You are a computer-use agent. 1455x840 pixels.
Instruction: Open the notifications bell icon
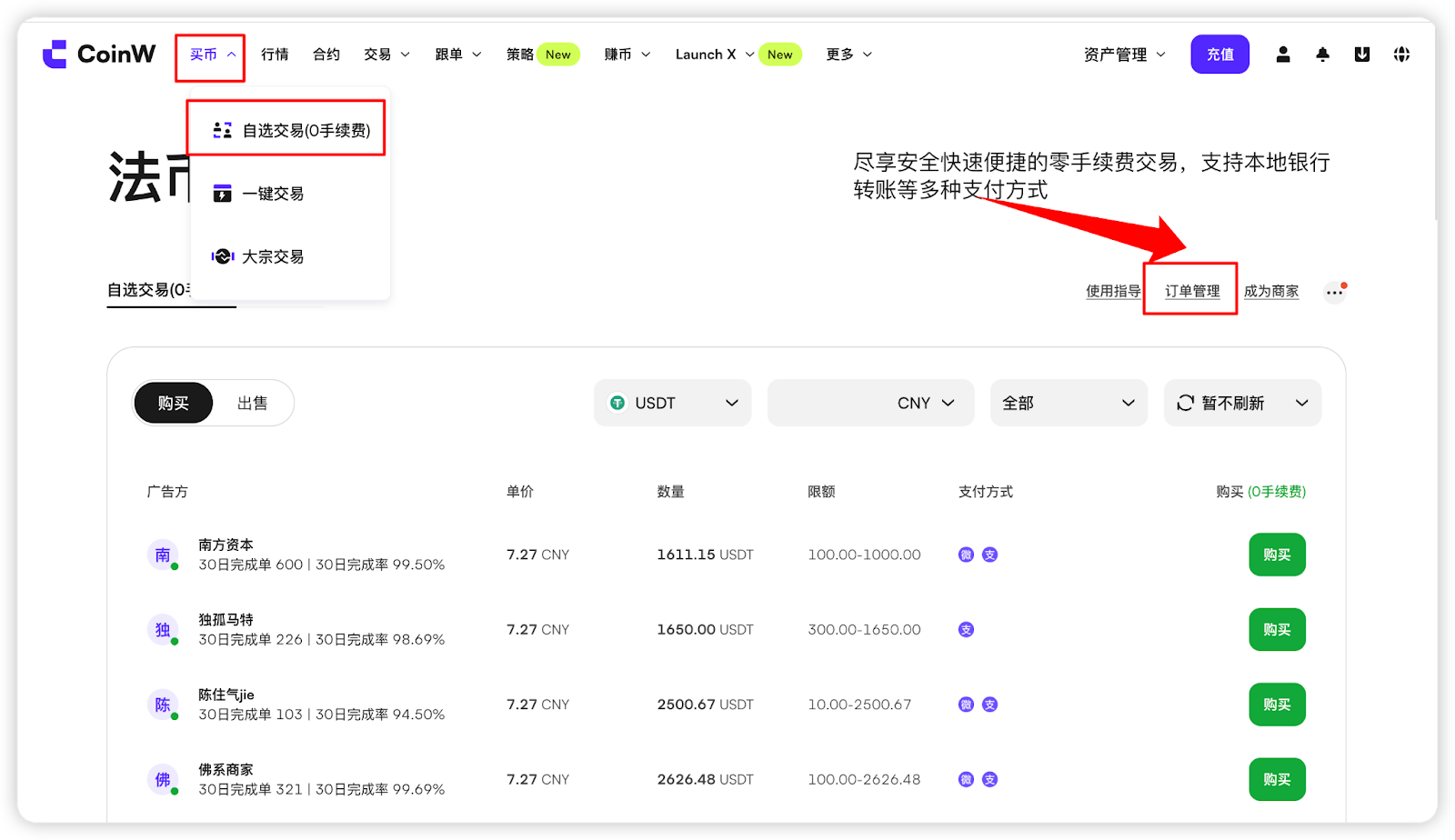click(1322, 55)
